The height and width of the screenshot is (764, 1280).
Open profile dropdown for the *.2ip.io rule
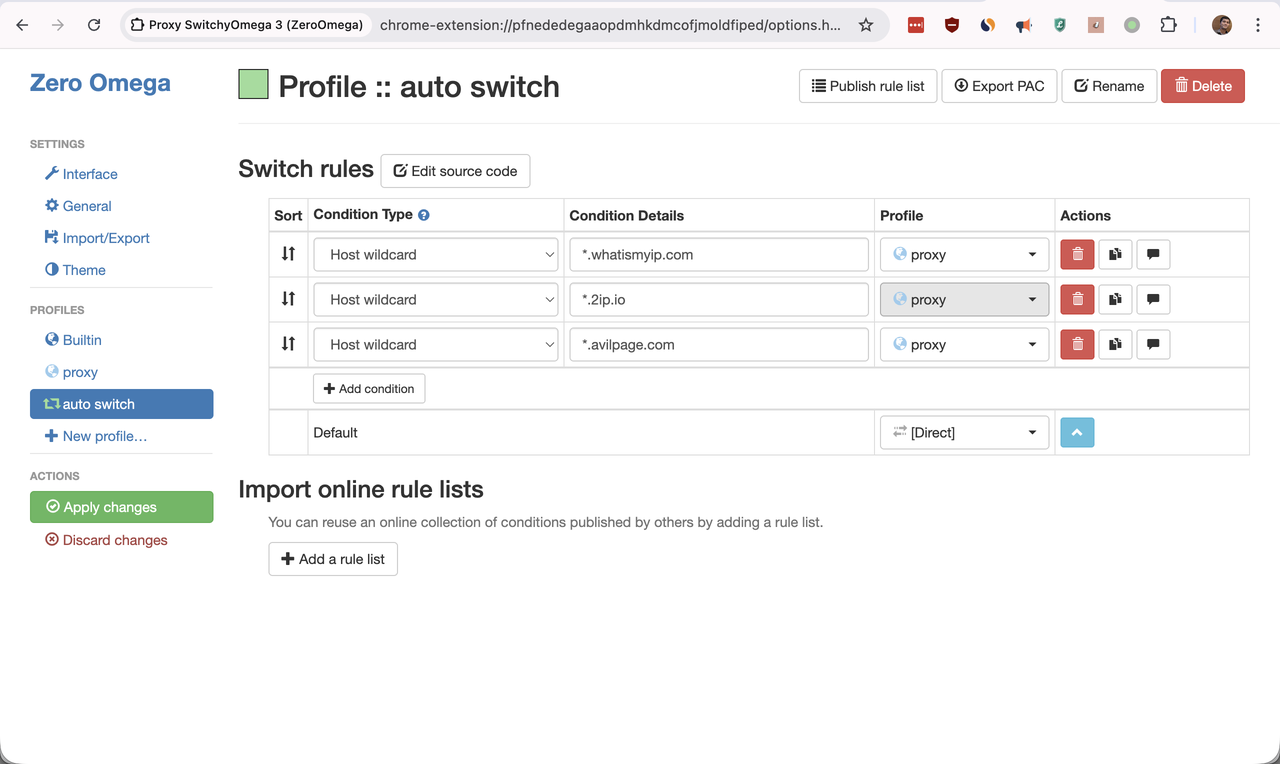[964, 300]
